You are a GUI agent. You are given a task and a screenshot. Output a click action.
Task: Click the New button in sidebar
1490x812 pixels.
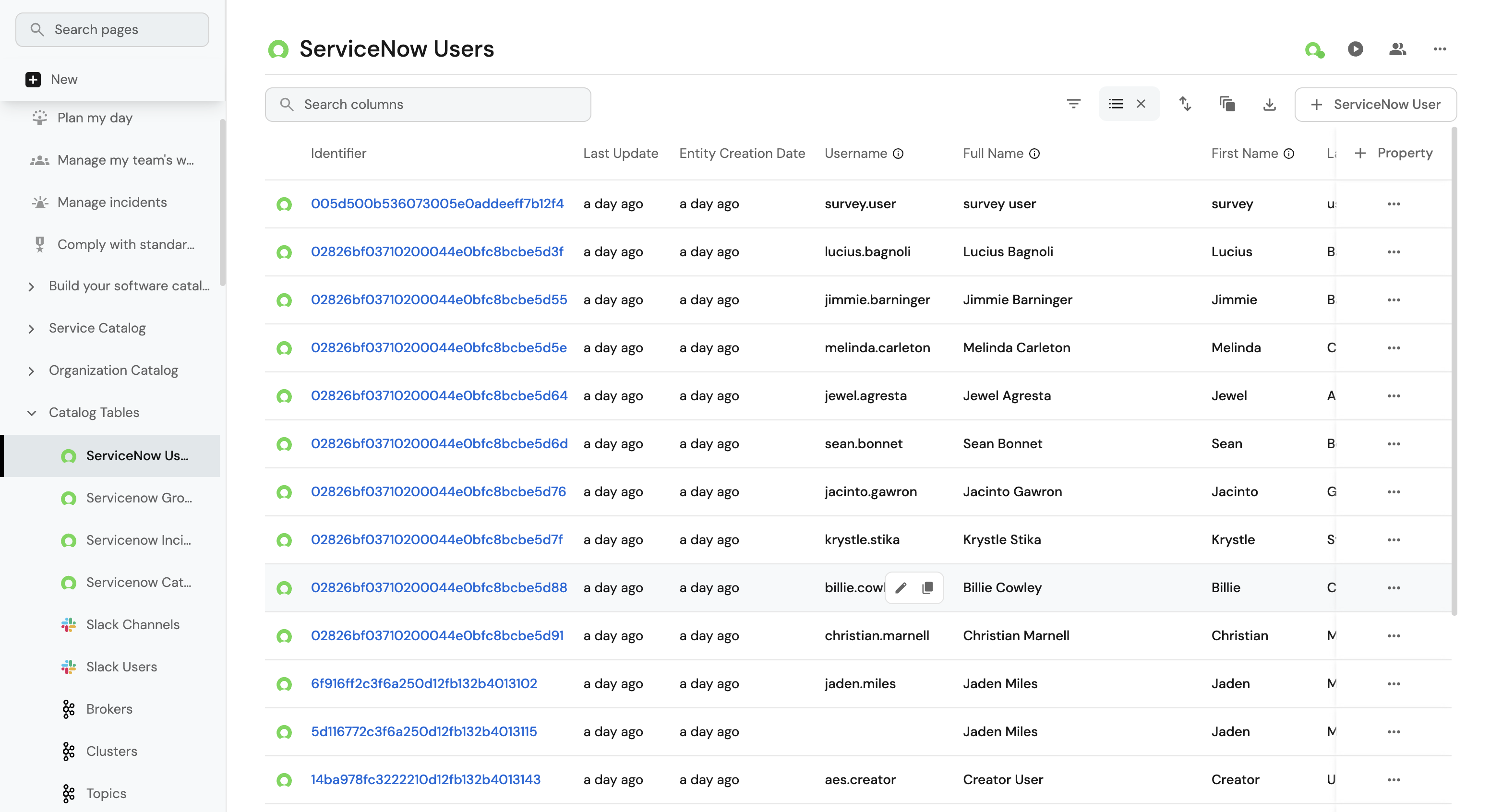(51, 79)
